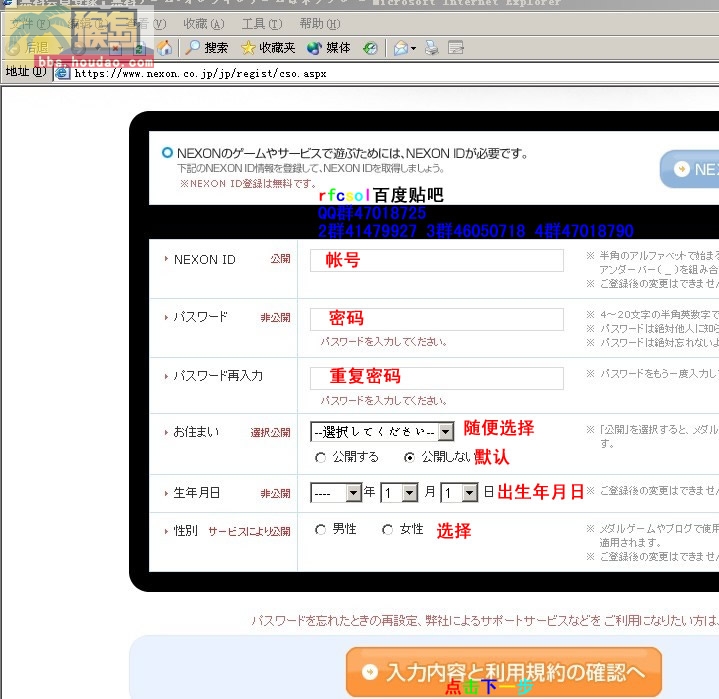The width and height of the screenshot is (719, 699).
Task: Select the 女性 female radio button
Action: (387, 530)
